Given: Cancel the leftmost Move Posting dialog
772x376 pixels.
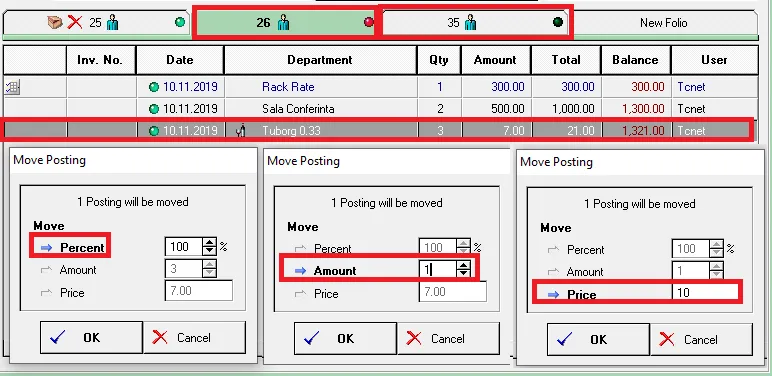Looking at the screenshot, I should pos(194,338).
